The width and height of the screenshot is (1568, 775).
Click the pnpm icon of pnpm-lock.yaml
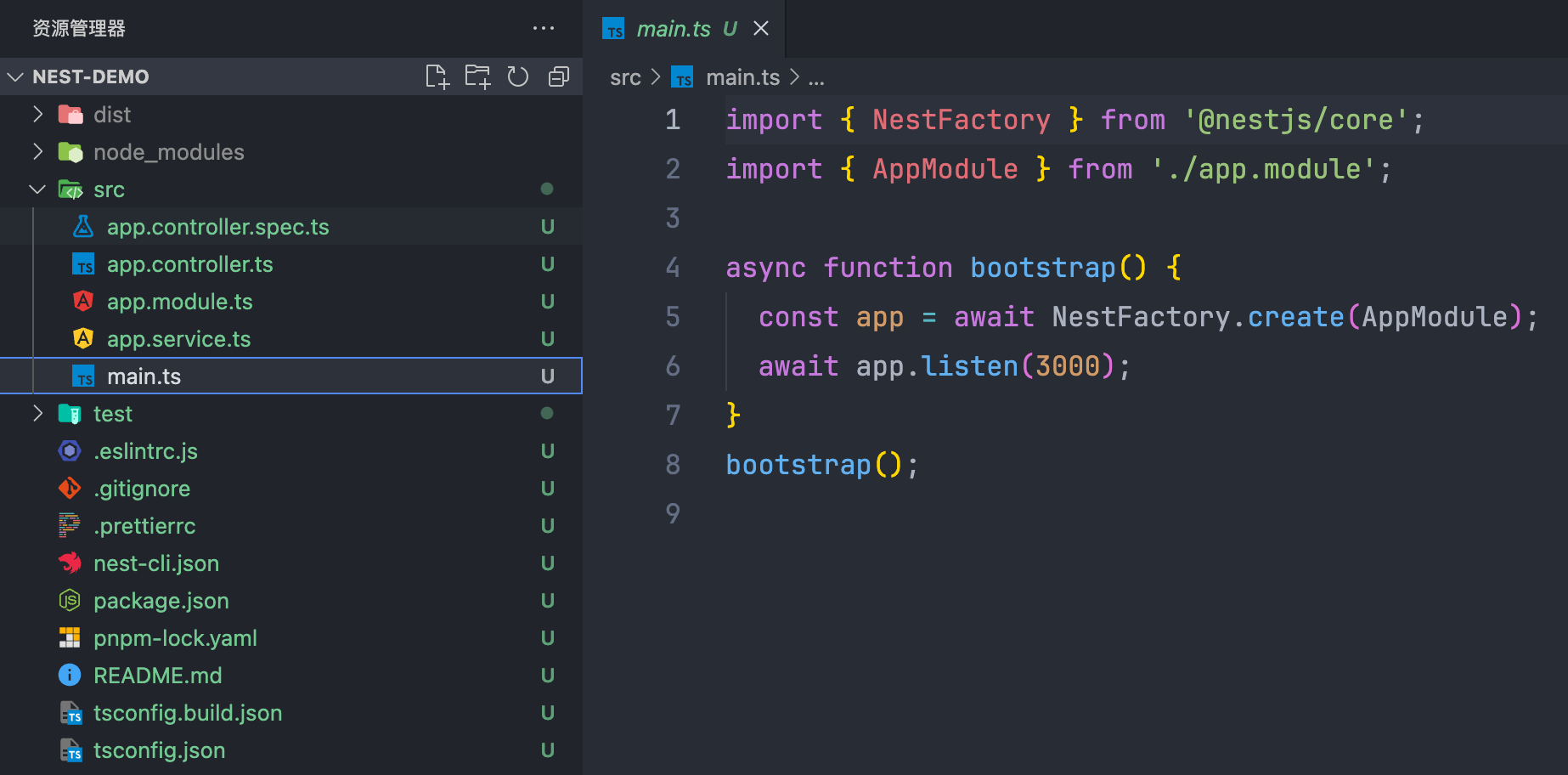tap(70, 637)
